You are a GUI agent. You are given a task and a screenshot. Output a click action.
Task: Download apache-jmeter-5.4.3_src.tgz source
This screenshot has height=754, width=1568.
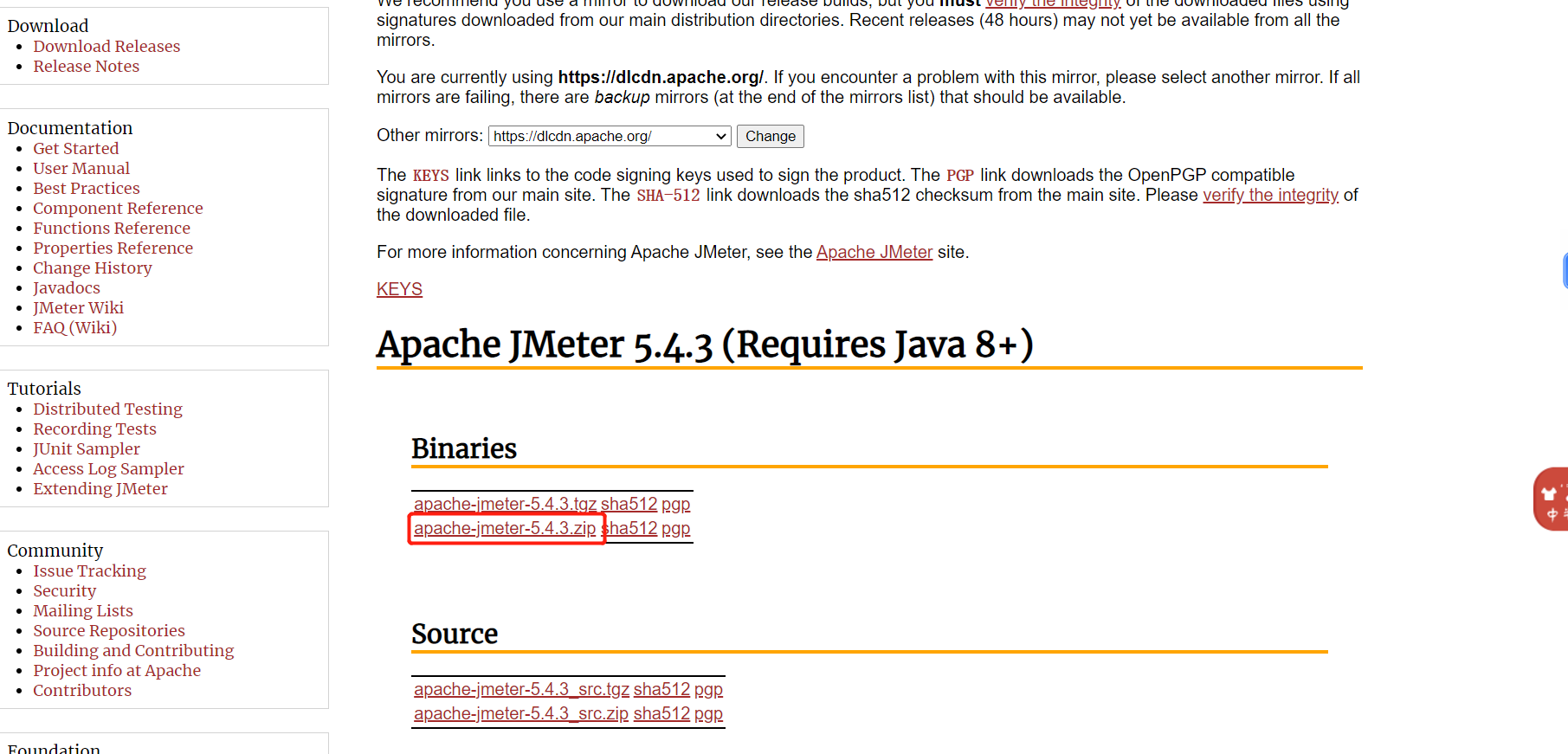[521, 689]
